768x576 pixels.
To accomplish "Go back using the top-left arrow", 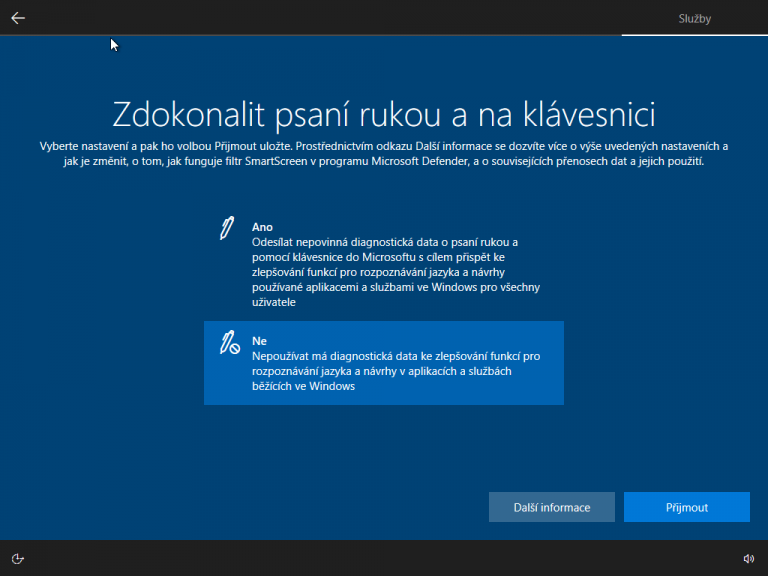I will [18, 18].
